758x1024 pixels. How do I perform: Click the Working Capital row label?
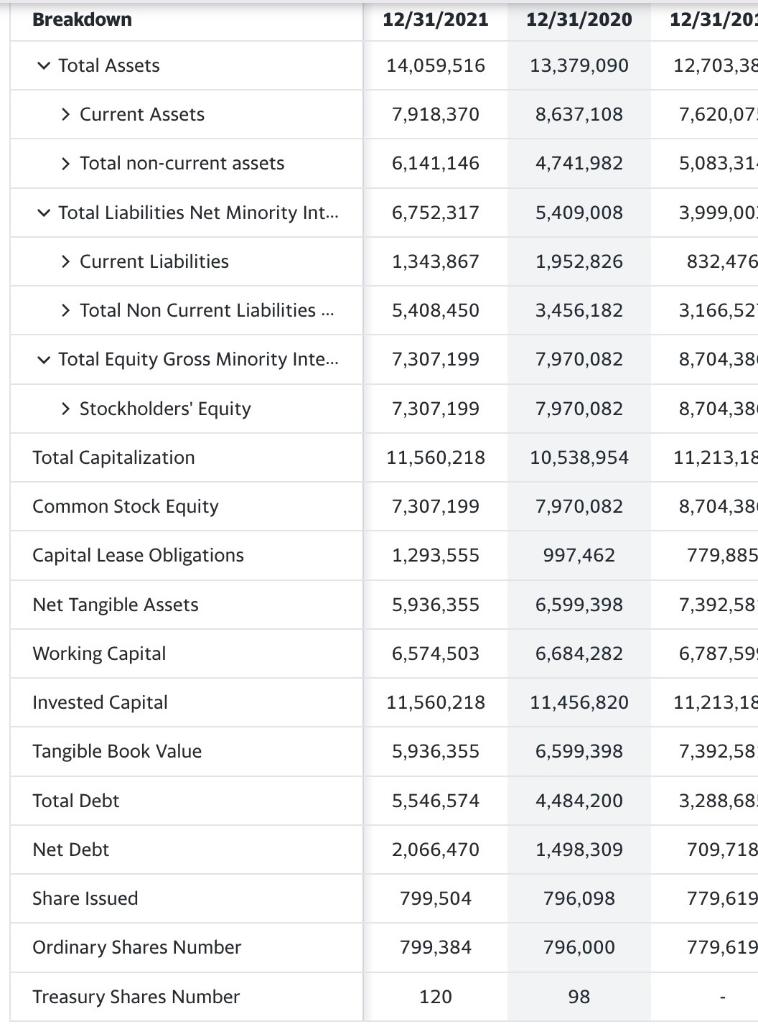tap(99, 654)
